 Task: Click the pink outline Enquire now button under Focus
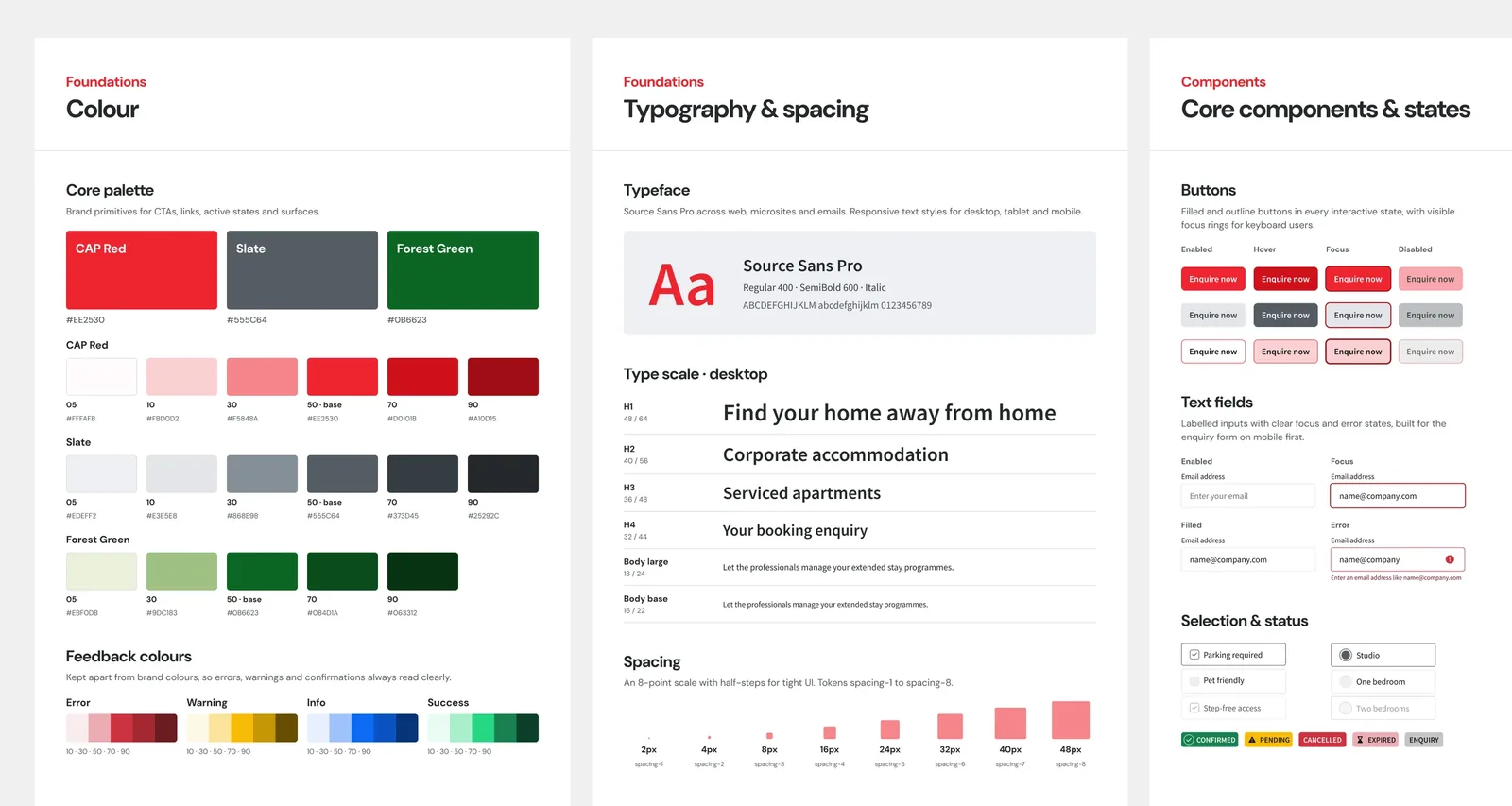1358,352
